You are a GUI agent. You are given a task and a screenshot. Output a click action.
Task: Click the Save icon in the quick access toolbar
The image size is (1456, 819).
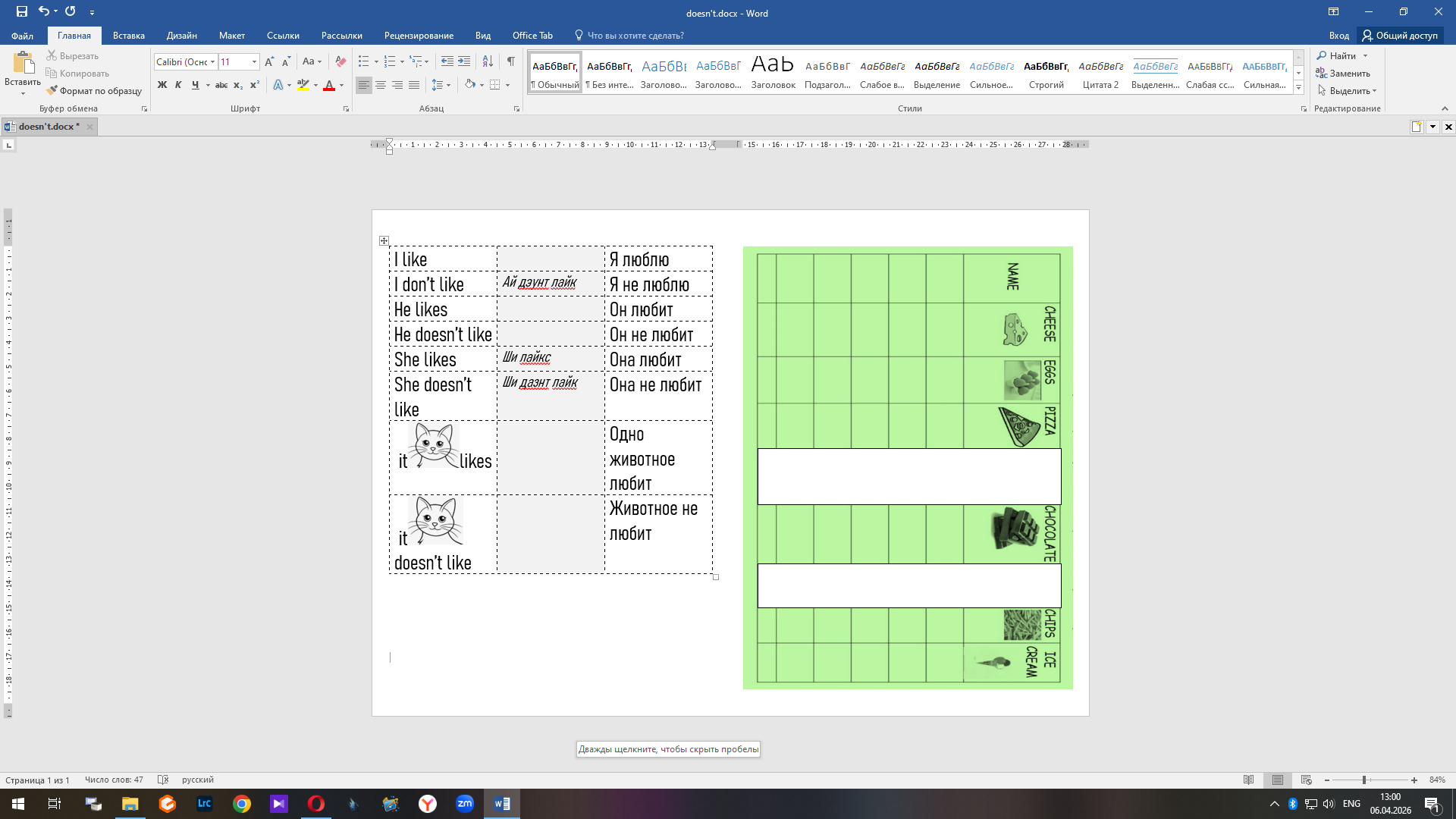pos(21,11)
